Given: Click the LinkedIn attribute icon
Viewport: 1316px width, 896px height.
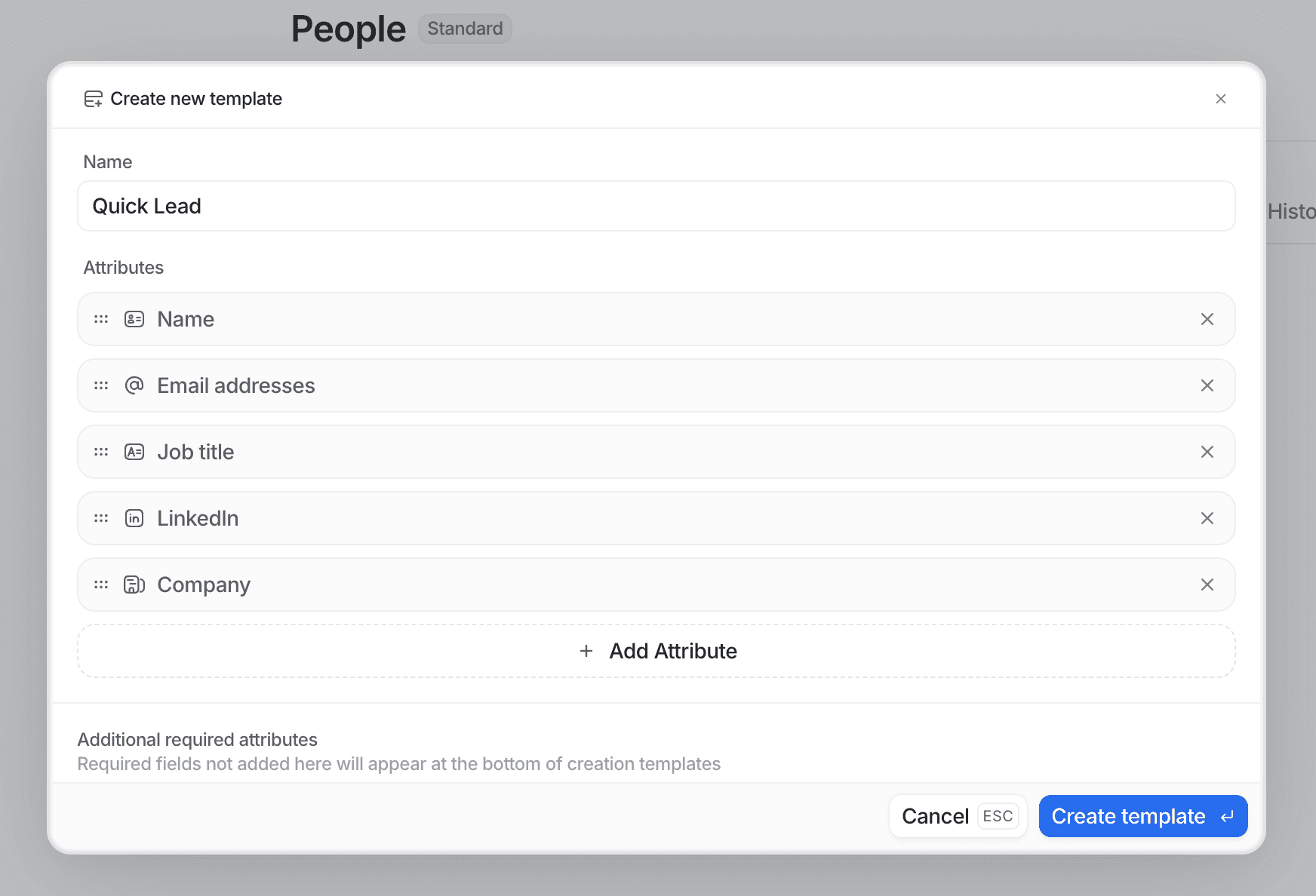Looking at the screenshot, I should point(134,518).
